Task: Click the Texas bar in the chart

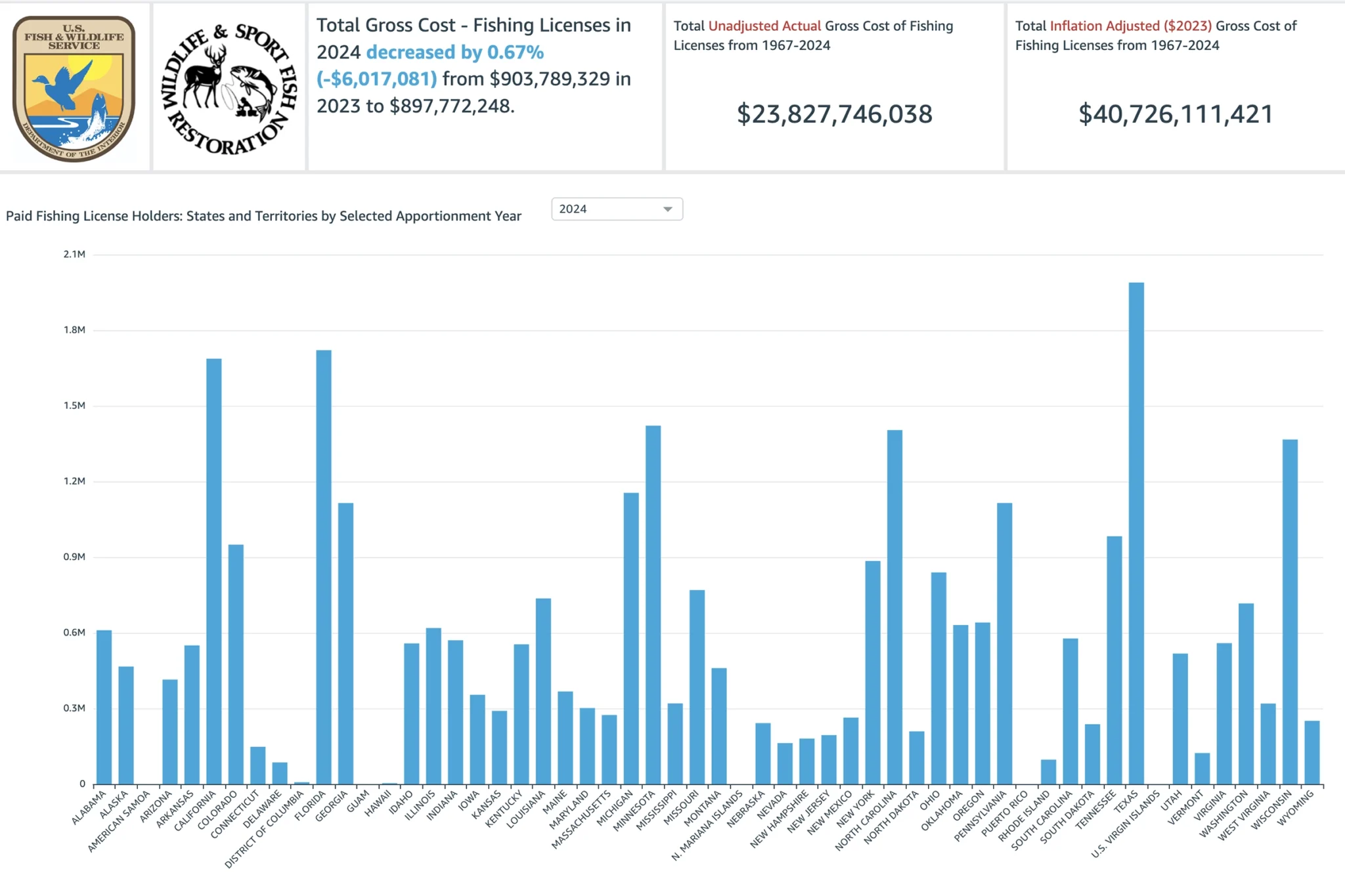Action: tap(1136, 533)
